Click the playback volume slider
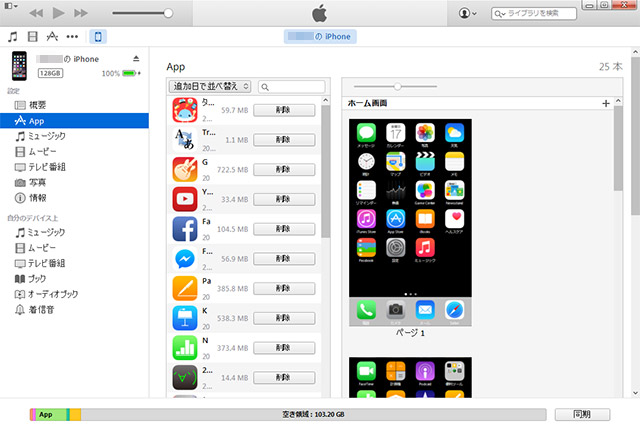The height and width of the screenshot is (430, 640). (140, 13)
